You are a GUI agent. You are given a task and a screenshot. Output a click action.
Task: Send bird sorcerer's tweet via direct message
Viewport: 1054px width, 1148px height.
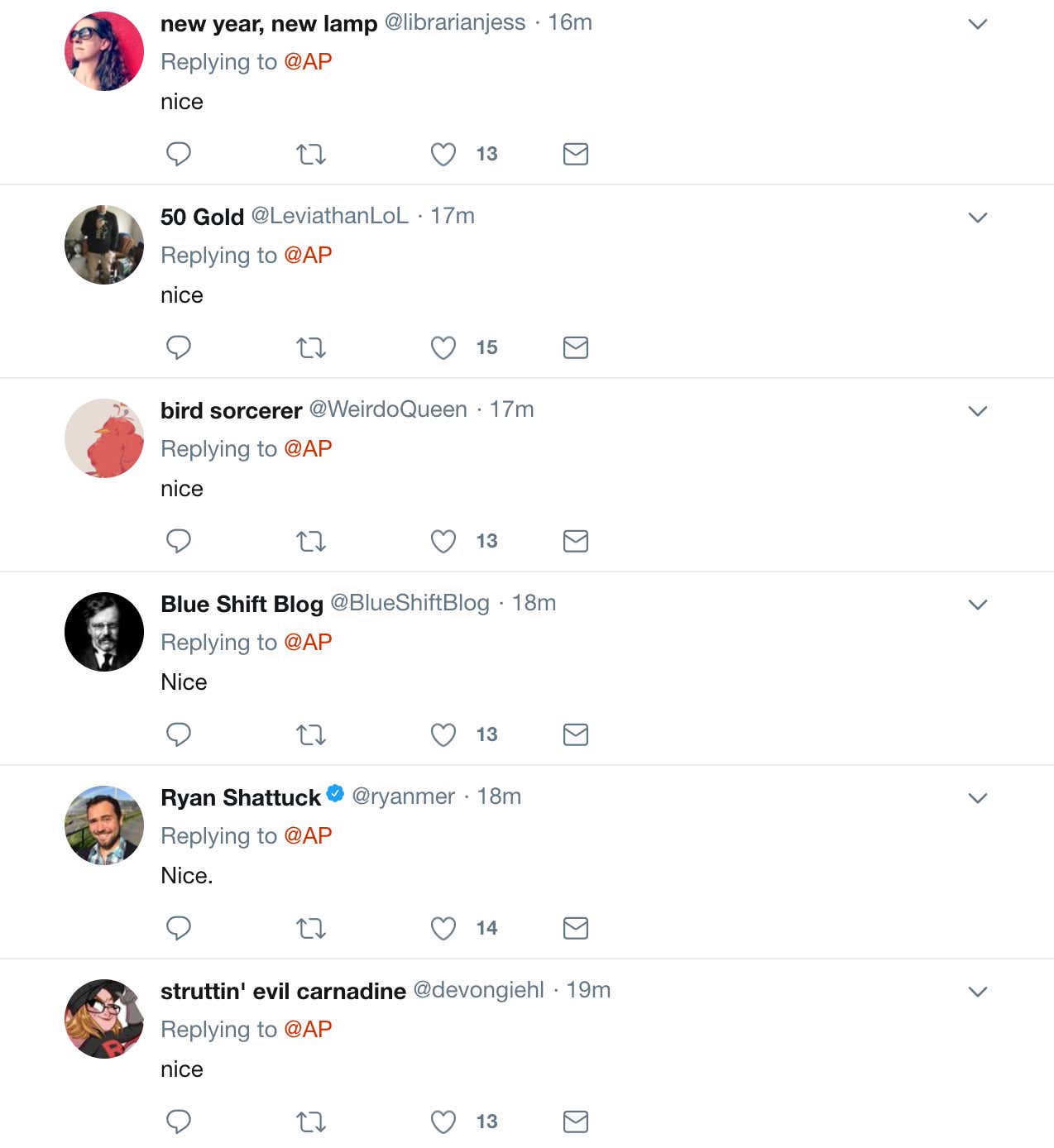(x=575, y=541)
